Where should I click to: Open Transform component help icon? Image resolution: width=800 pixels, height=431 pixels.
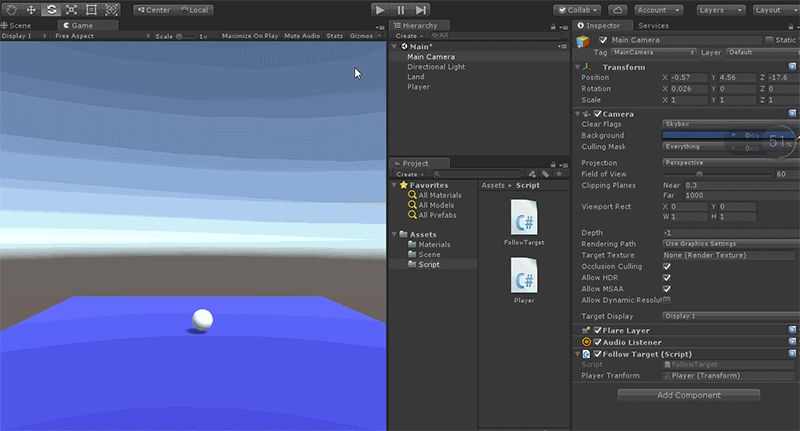792,67
